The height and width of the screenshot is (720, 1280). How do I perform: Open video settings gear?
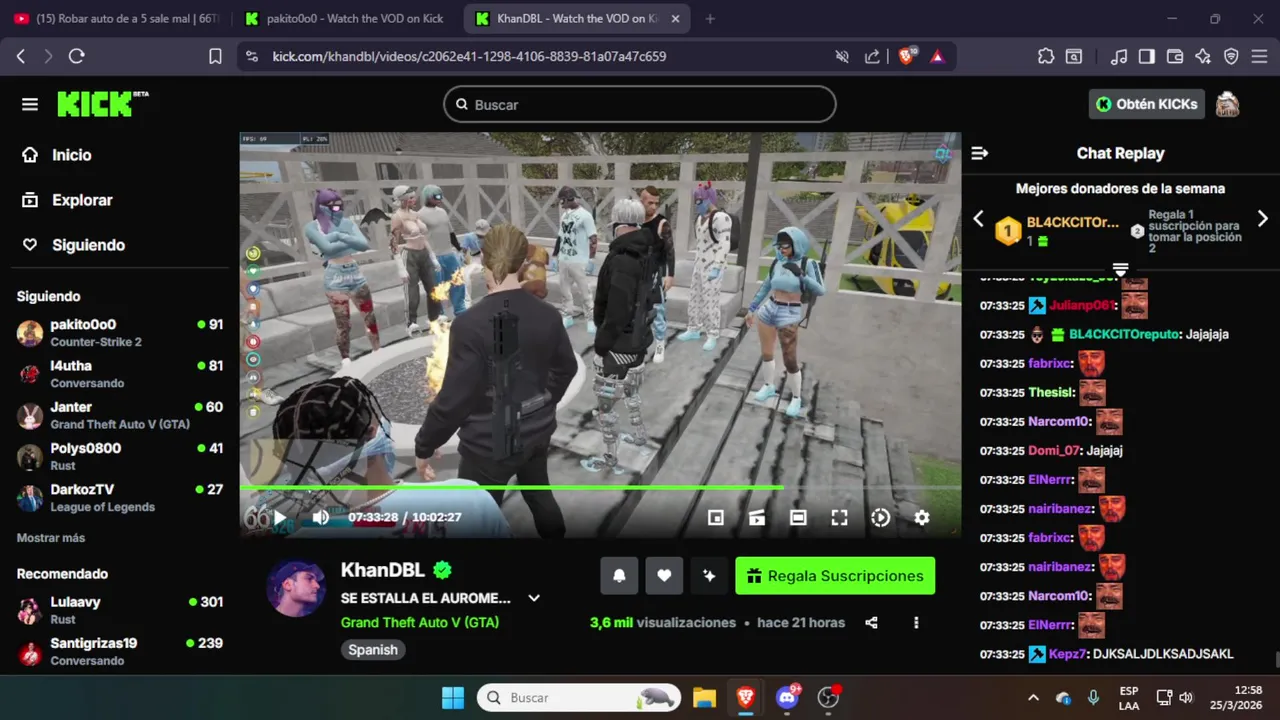tap(922, 517)
